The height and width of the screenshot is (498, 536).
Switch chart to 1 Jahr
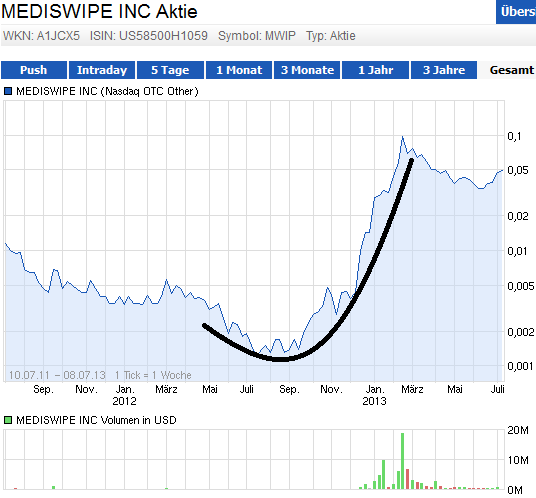coord(376,70)
